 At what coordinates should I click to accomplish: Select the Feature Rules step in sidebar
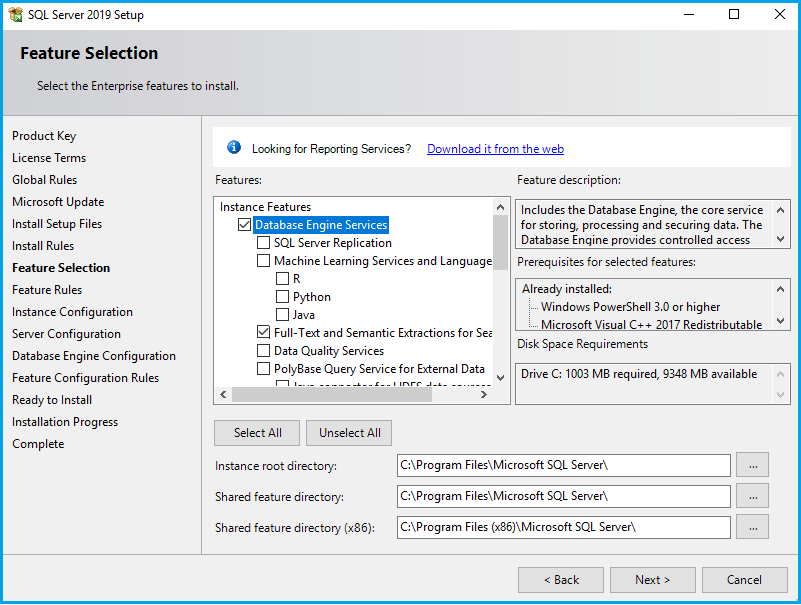(x=47, y=290)
